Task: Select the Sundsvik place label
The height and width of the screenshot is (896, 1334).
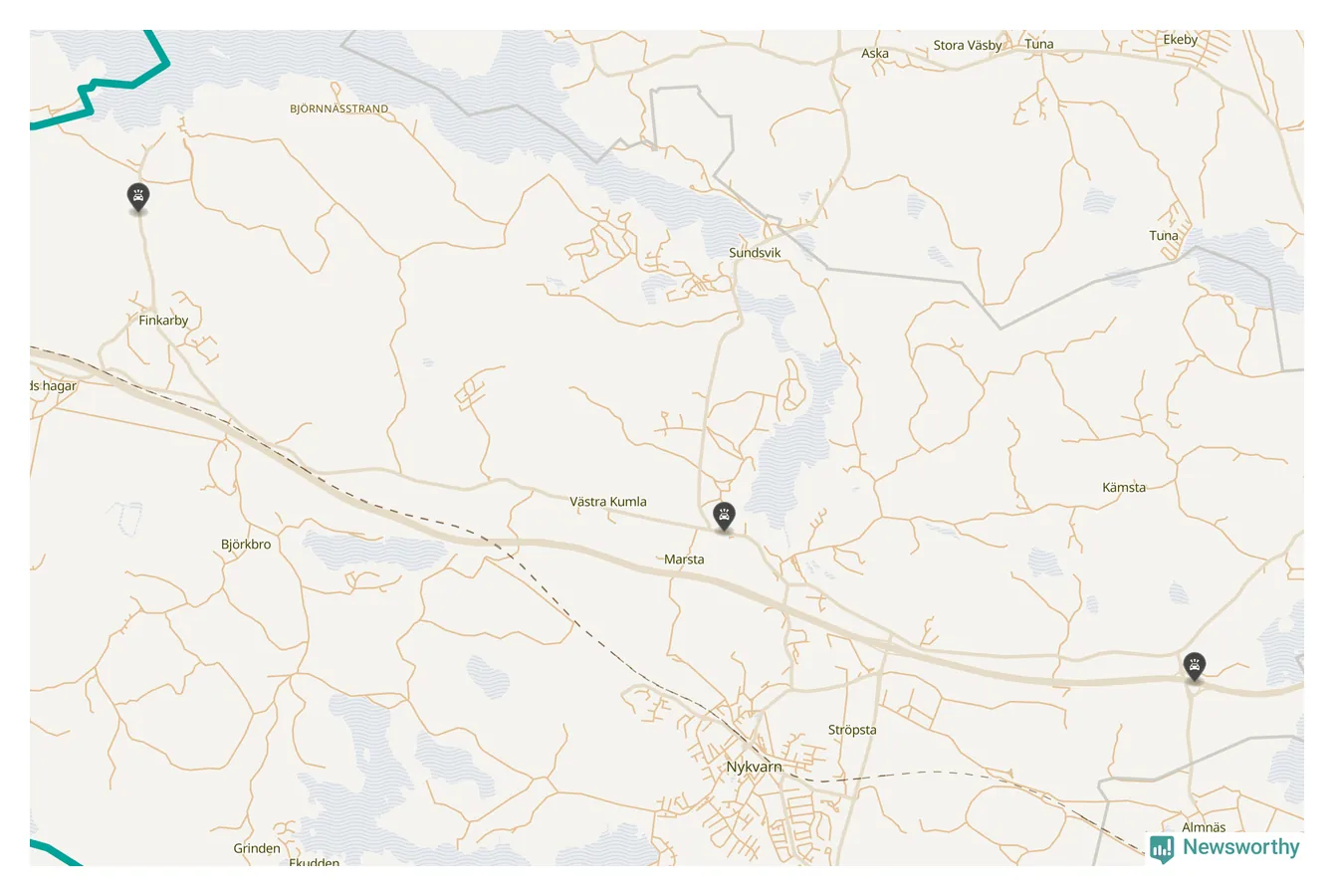Action: [x=755, y=253]
